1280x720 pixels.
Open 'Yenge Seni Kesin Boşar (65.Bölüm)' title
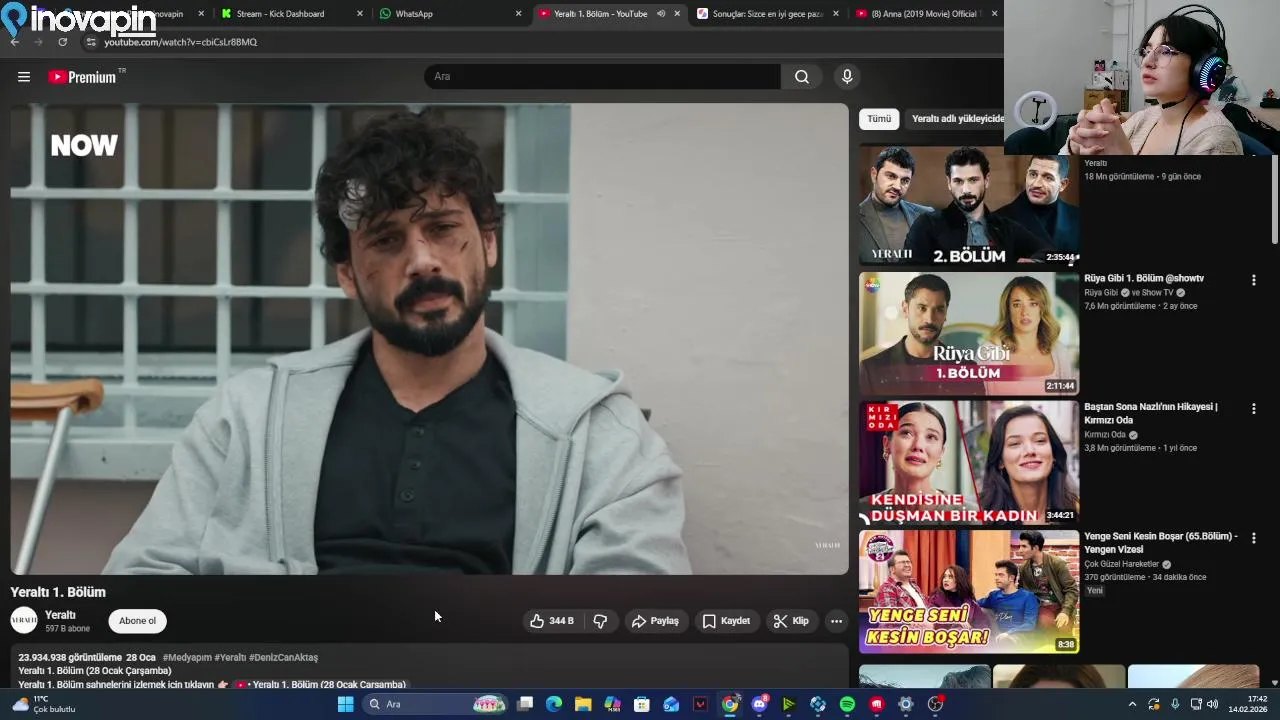coord(1161,542)
